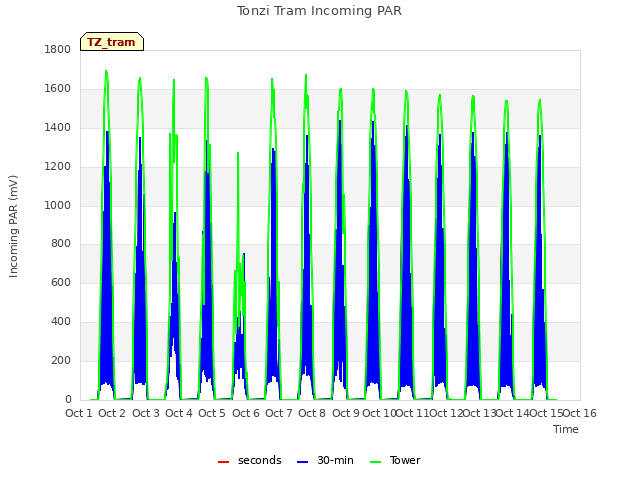Click the Oct 4 tick label
This screenshot has width=640, height=480.
[x=179, y=413]
